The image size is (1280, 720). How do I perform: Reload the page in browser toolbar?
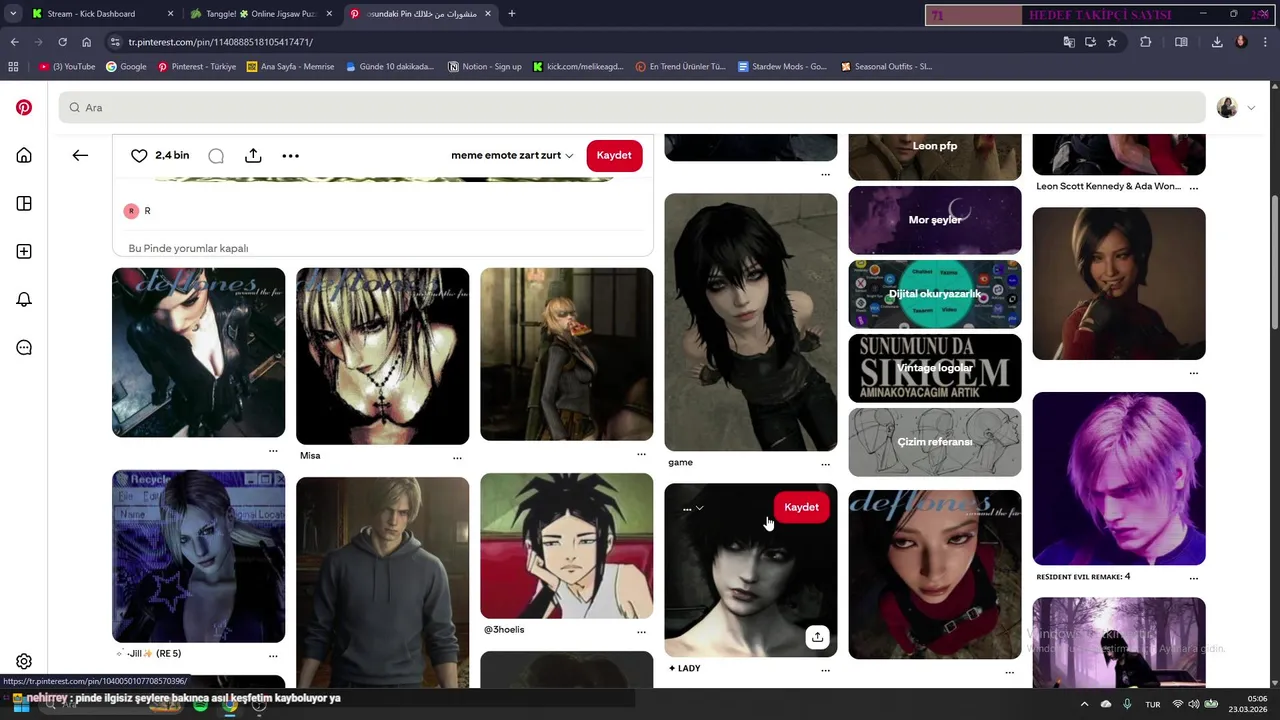click(x=62, y=42)
